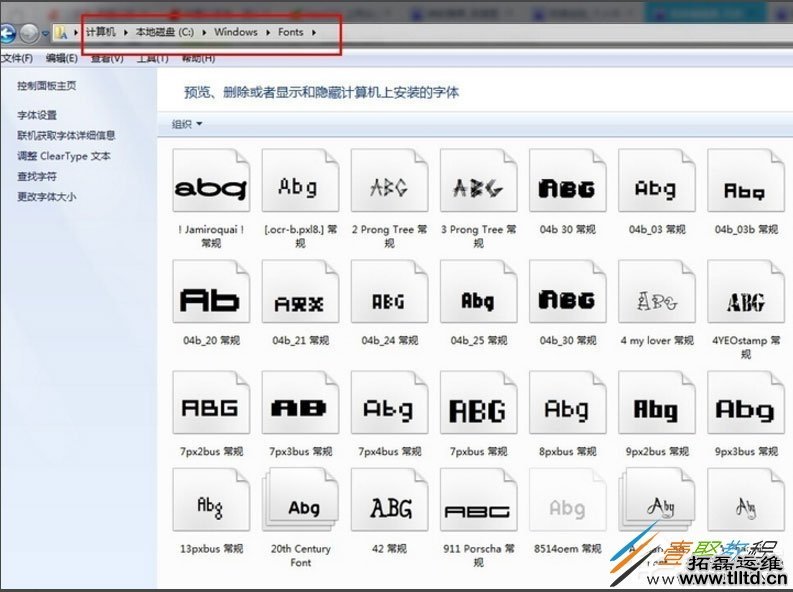Click the 本地磁盘 (C:) breadcrumb segment
Image resolution: width=793 pixels, height=592 pixels.
(164, 32)
